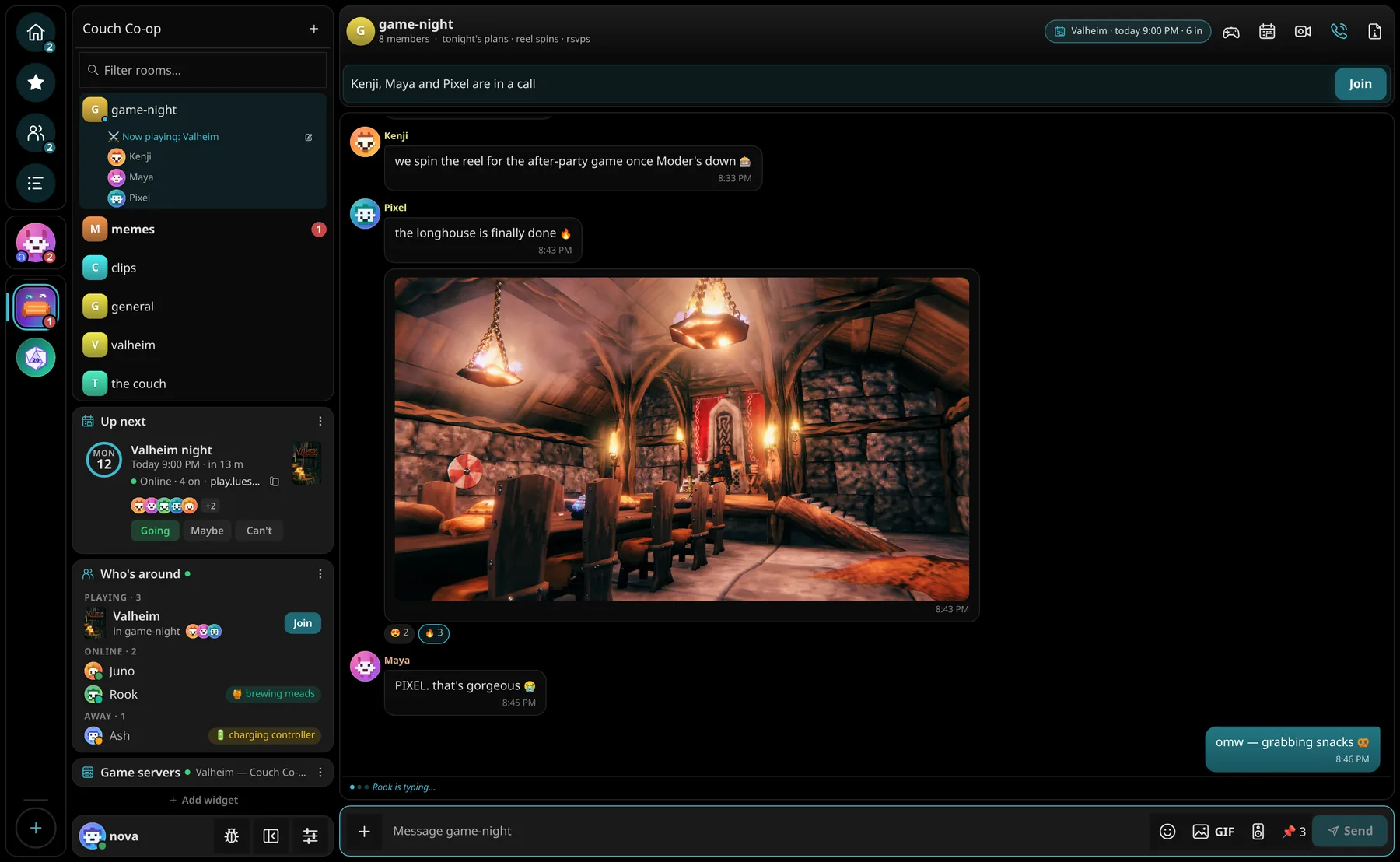Image resolution: width=1400 pixels, height=862 pixels.
Task: Open the Home icon in left rail
Action: pos(36,32)
